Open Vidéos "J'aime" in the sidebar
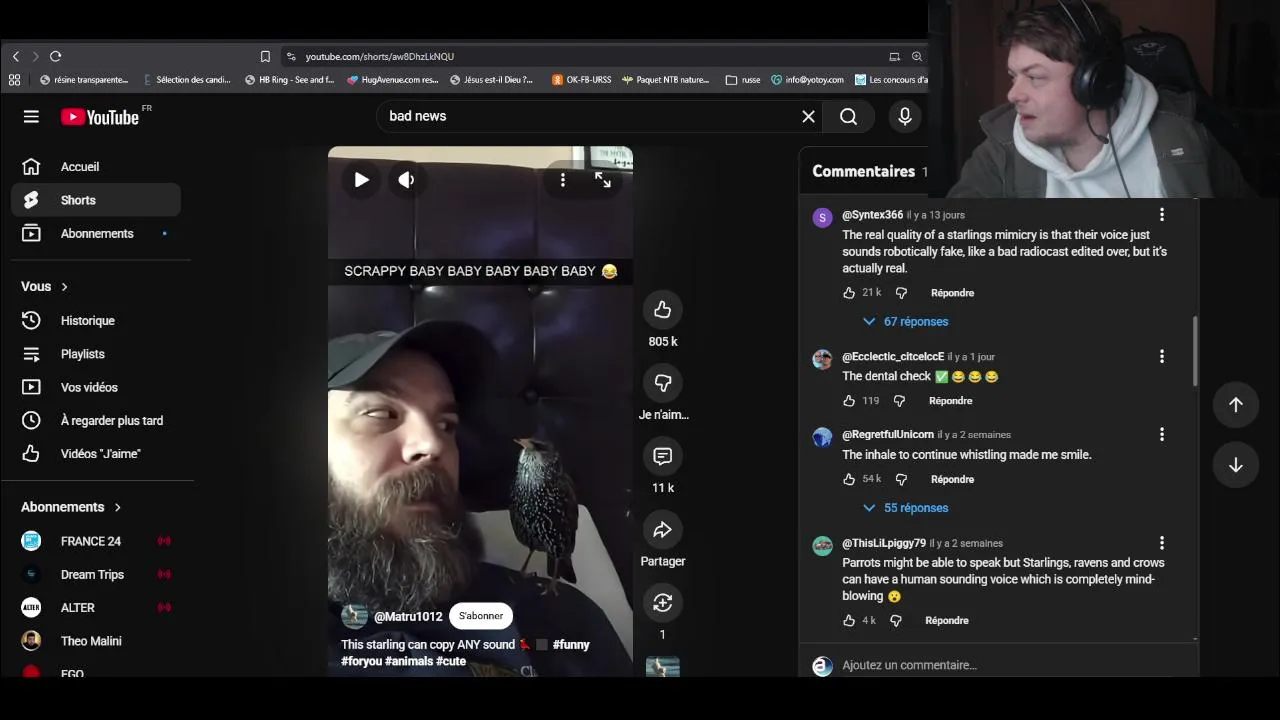Screen dimensions: 1280x720 96,454
